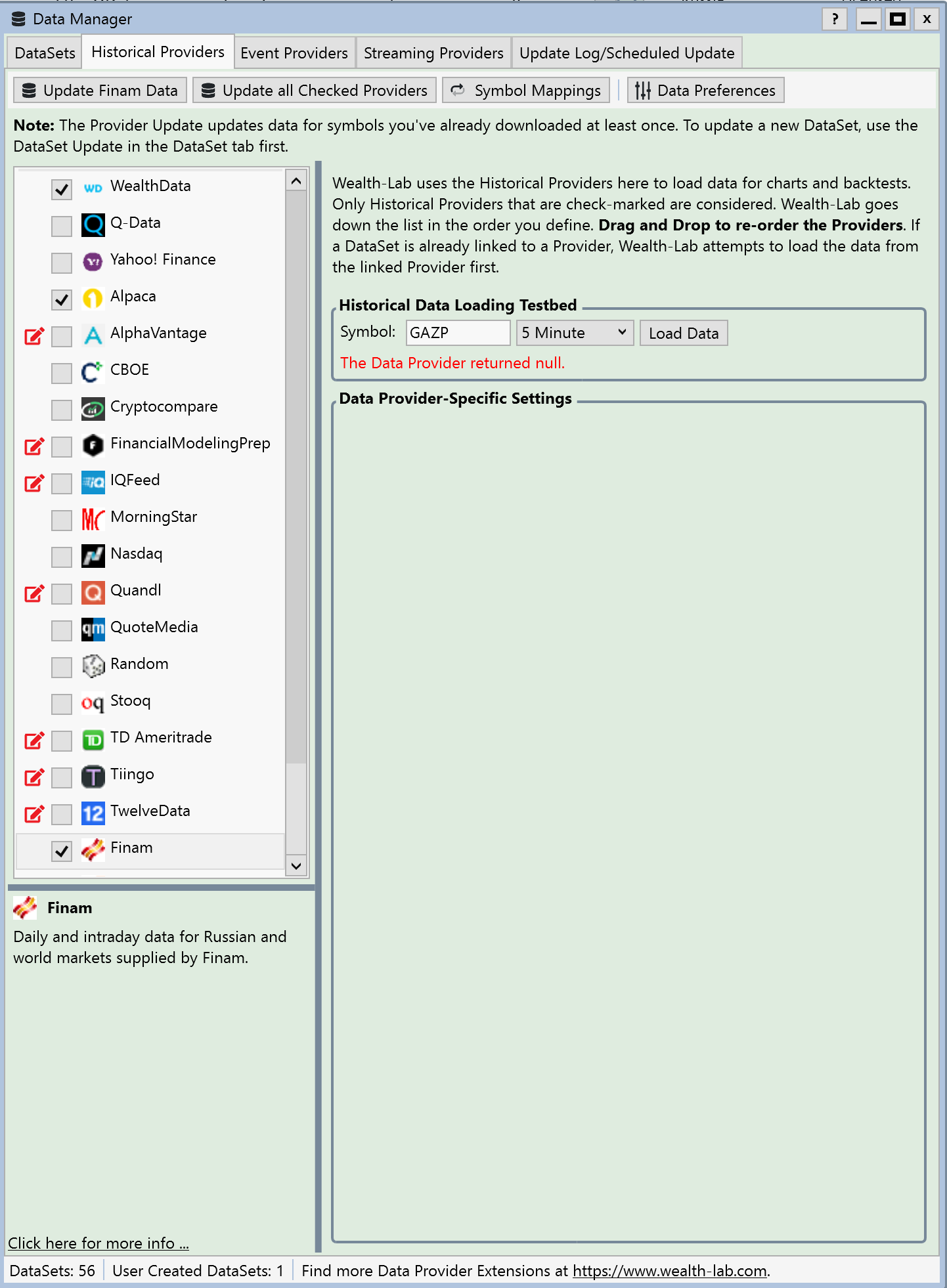Screen dimensions: 947x1288
Task: Click the TwelveData 12 icon
Action: [x=93, y=813]
